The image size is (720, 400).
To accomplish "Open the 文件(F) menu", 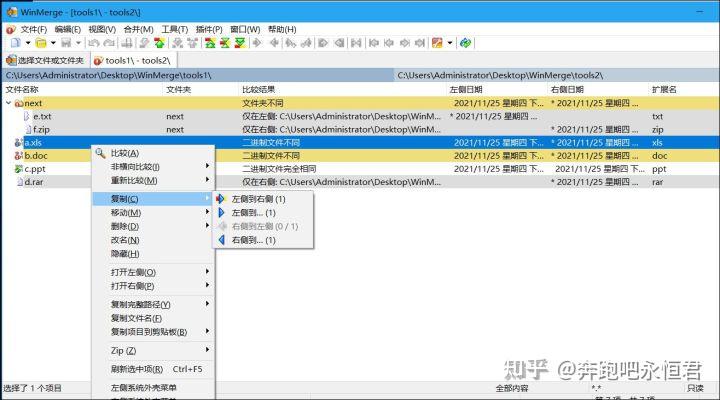I will coord(34,29).
